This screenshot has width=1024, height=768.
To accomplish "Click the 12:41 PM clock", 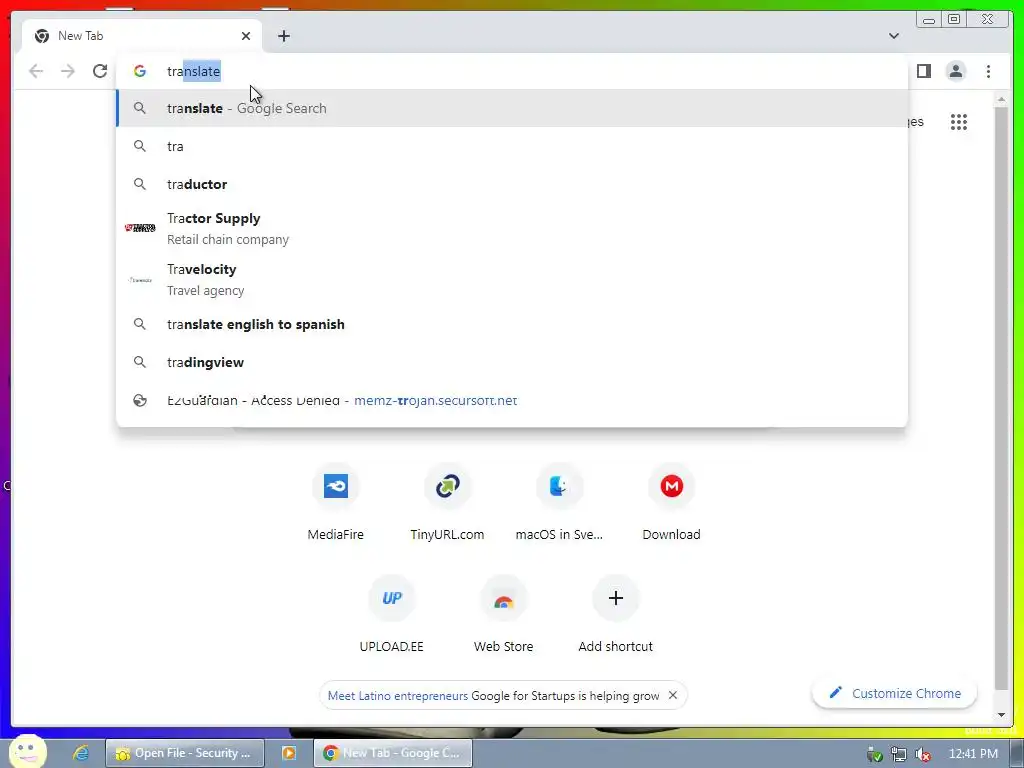I will coord(973,754).
